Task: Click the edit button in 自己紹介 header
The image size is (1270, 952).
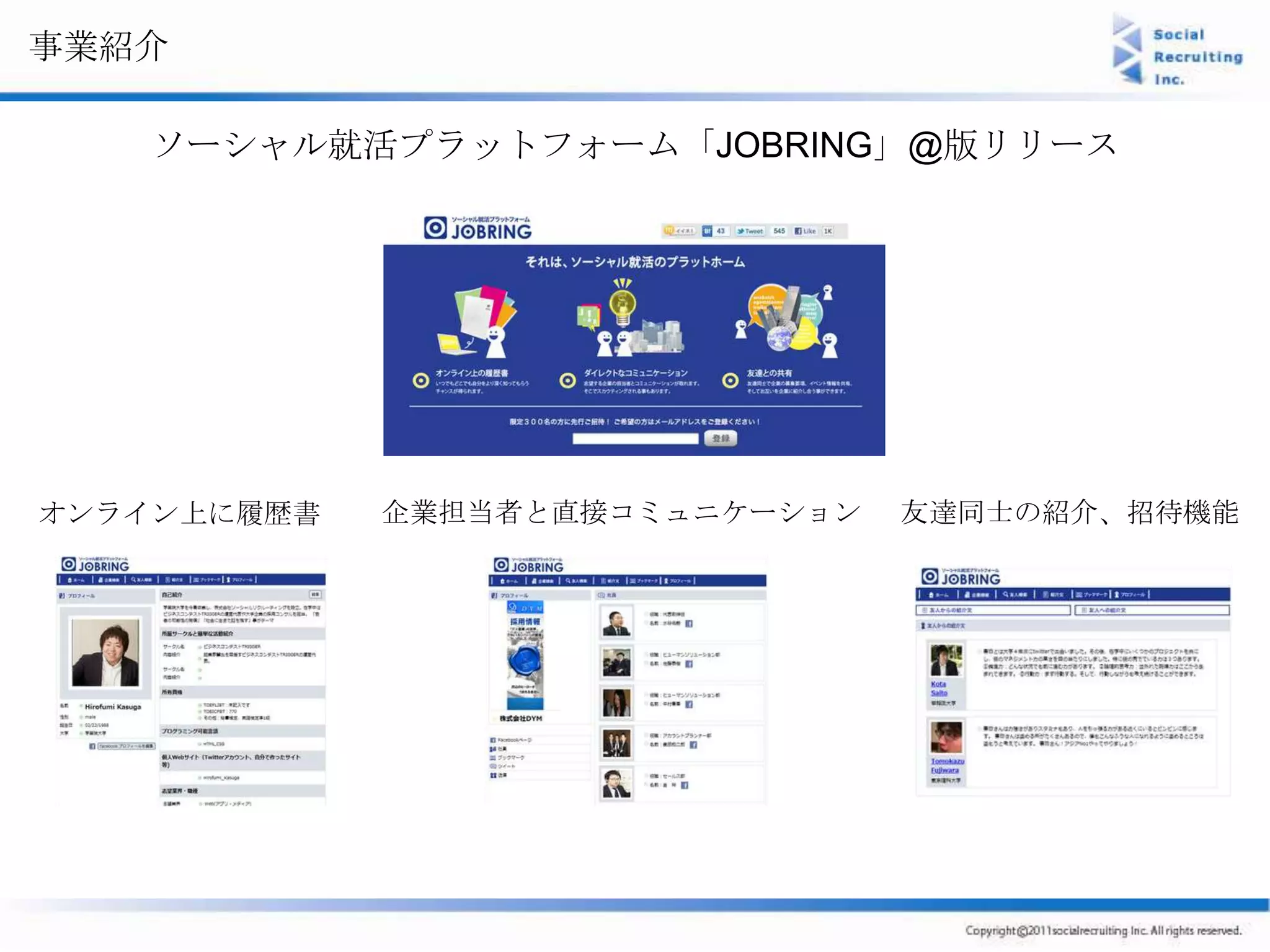Action: pyautogui.click(x=316, y=595)
